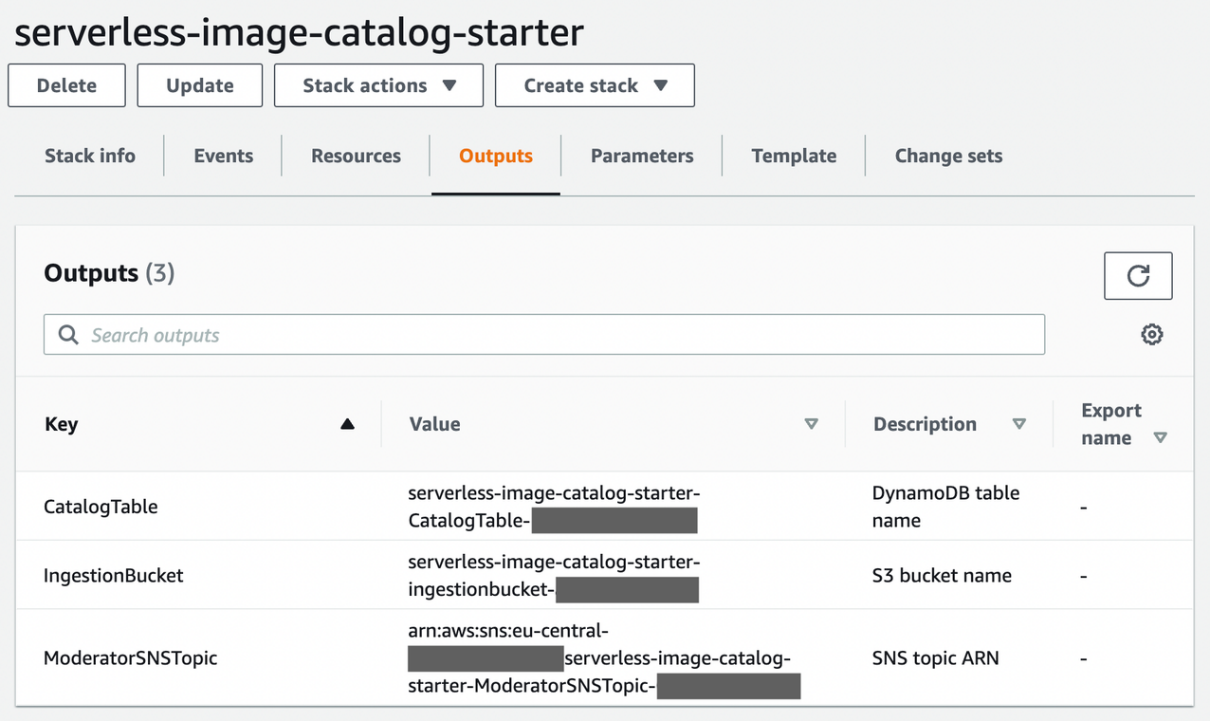1210x721 pixels.
Task: Click the search magnifier icon
Action: point(68,335)
